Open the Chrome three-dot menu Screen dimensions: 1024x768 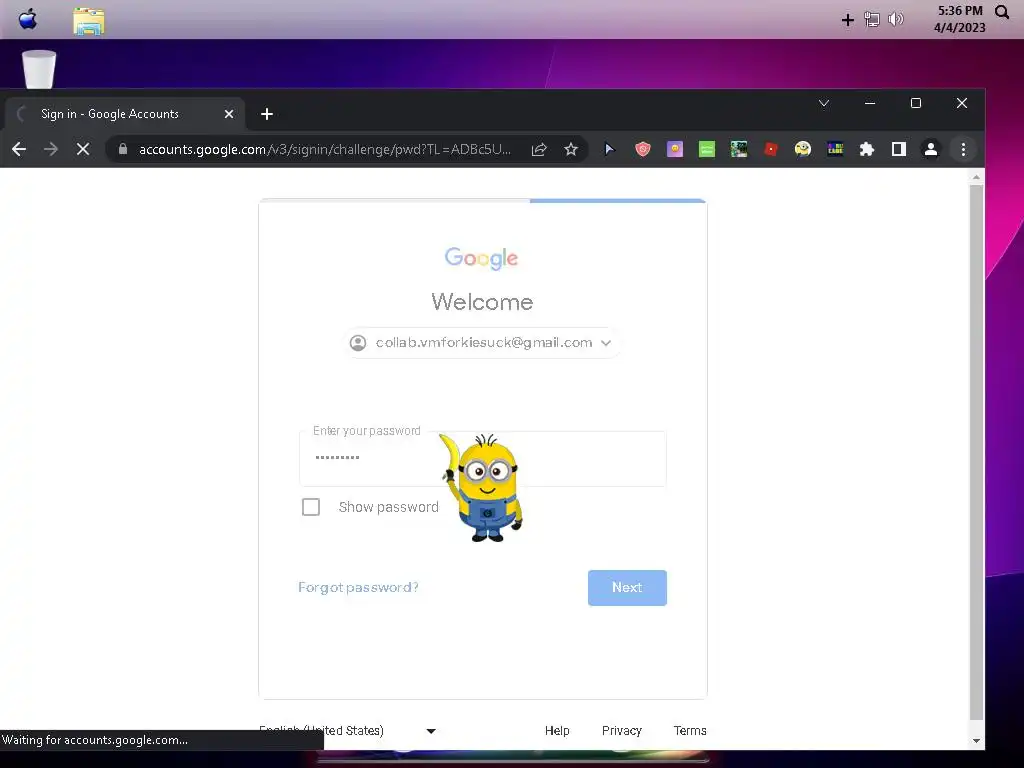963,150
